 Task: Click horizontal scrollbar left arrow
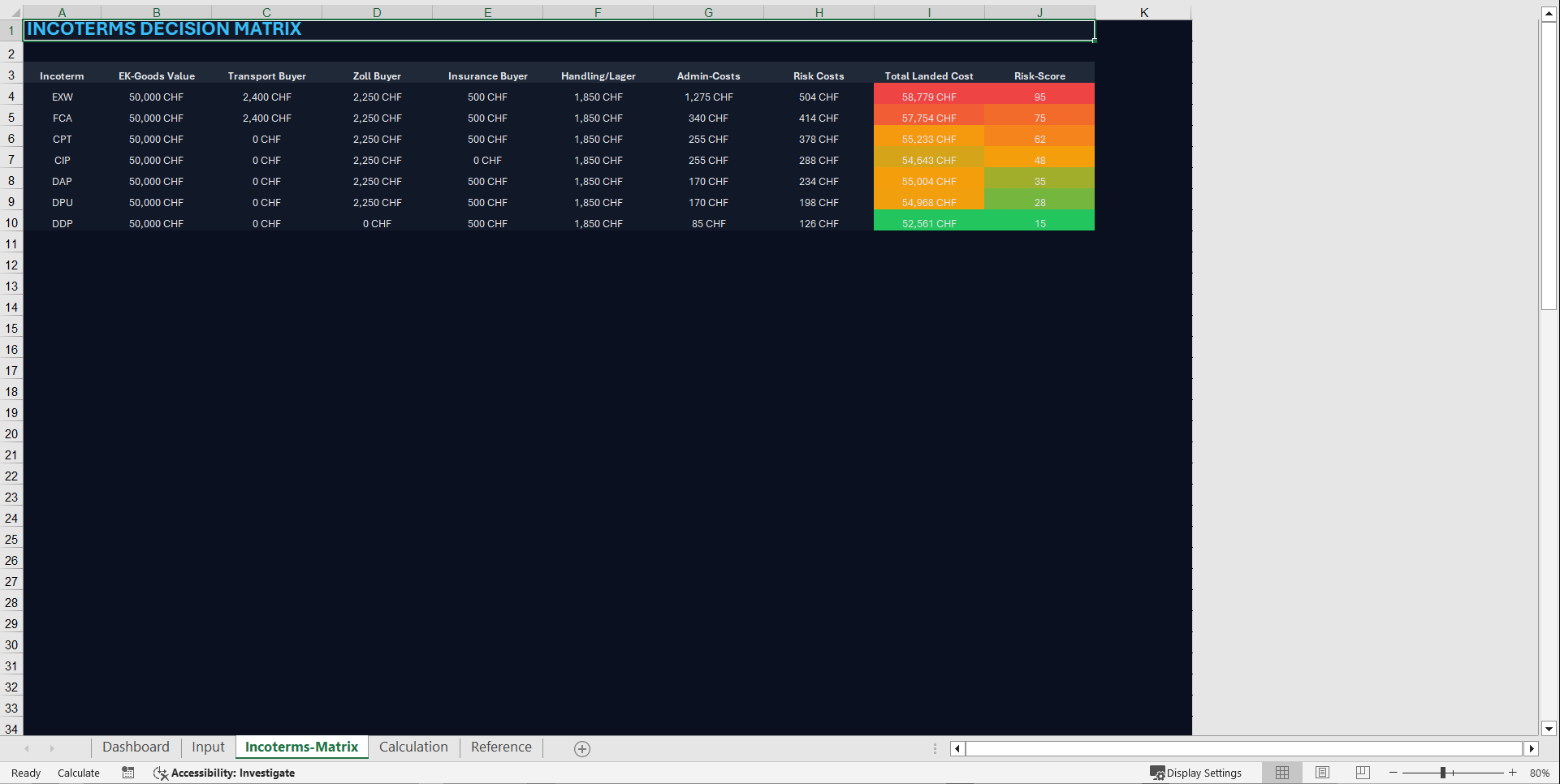[x=957, y=748]
